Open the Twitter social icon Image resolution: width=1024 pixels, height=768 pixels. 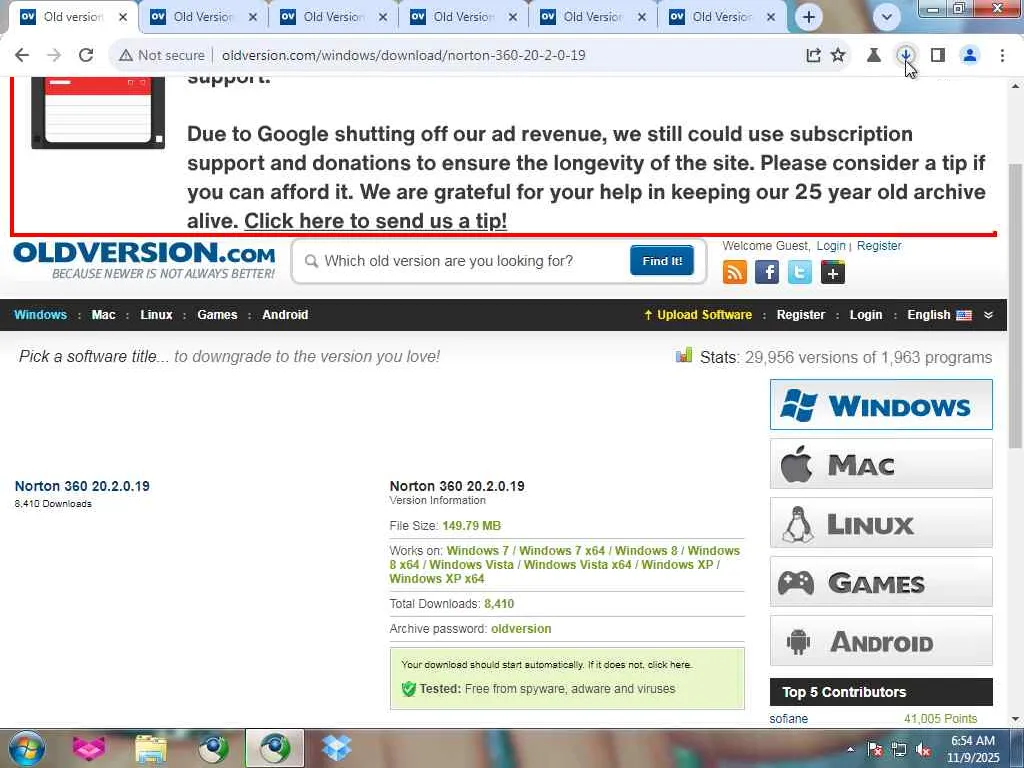[x=800, y=272]
